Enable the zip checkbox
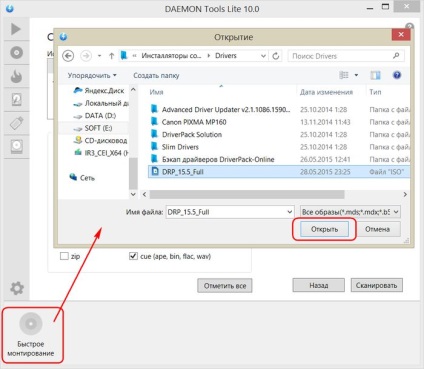 click(64, 256)
